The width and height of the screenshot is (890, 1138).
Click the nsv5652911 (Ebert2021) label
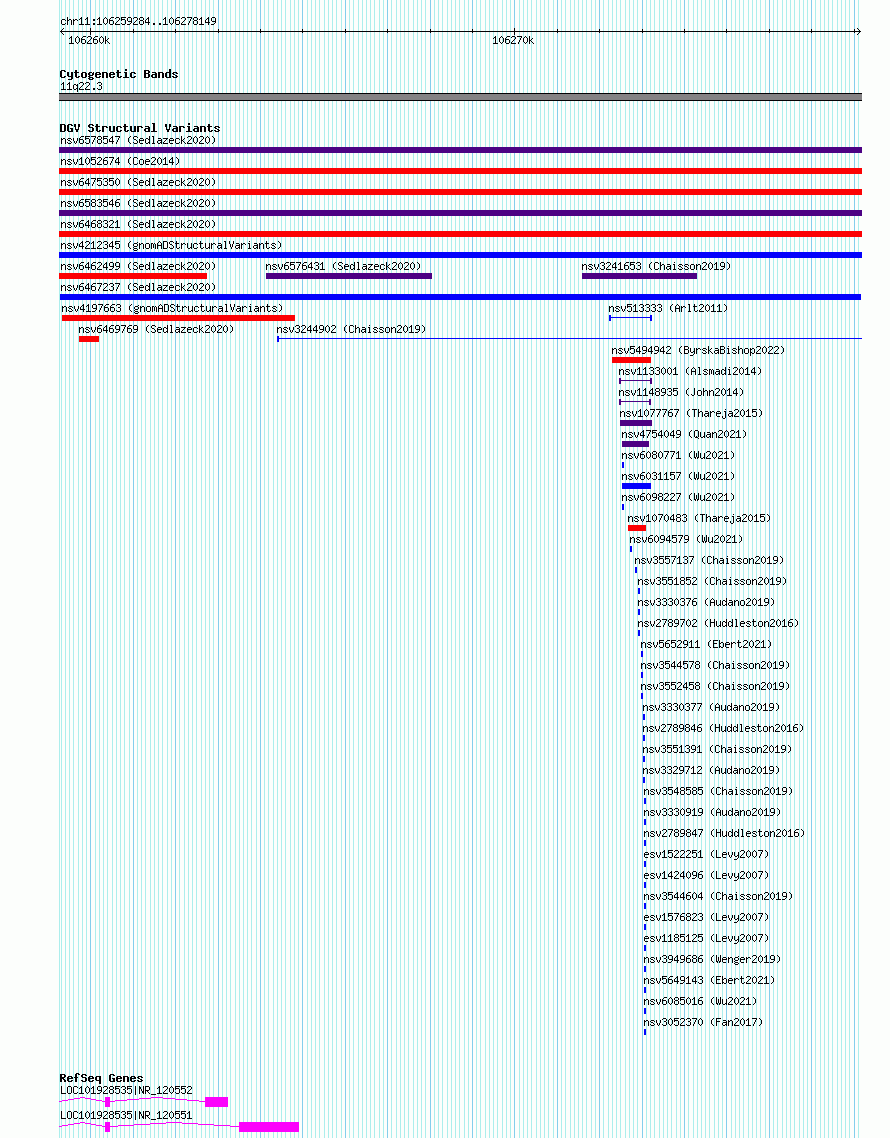click(x=706, y=645)
